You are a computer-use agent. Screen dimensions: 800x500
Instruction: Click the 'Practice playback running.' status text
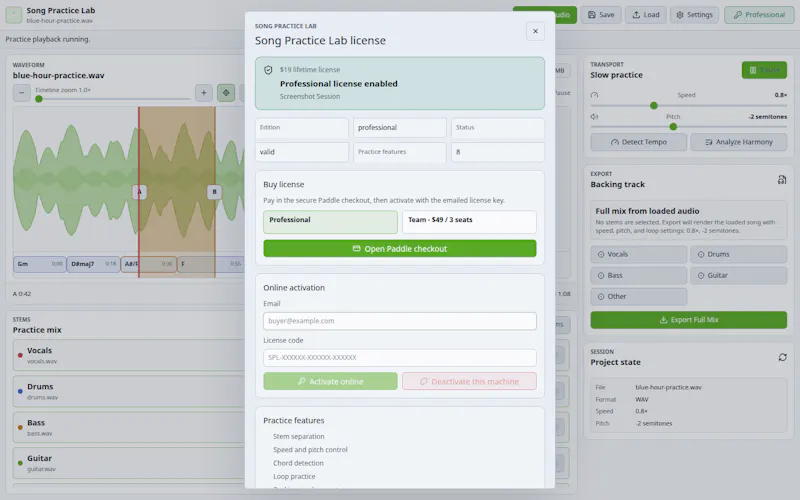(47, 39)
